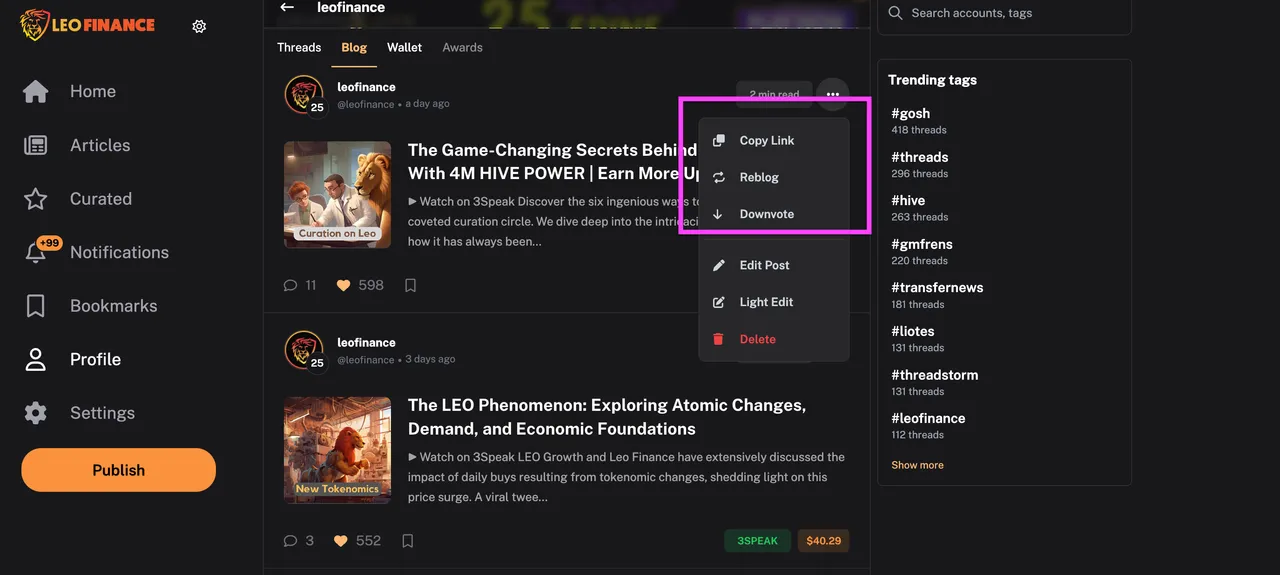1280x575 pixels.
Task: Click the Leo Finance lion logo
Action: (x=87, y=26)
